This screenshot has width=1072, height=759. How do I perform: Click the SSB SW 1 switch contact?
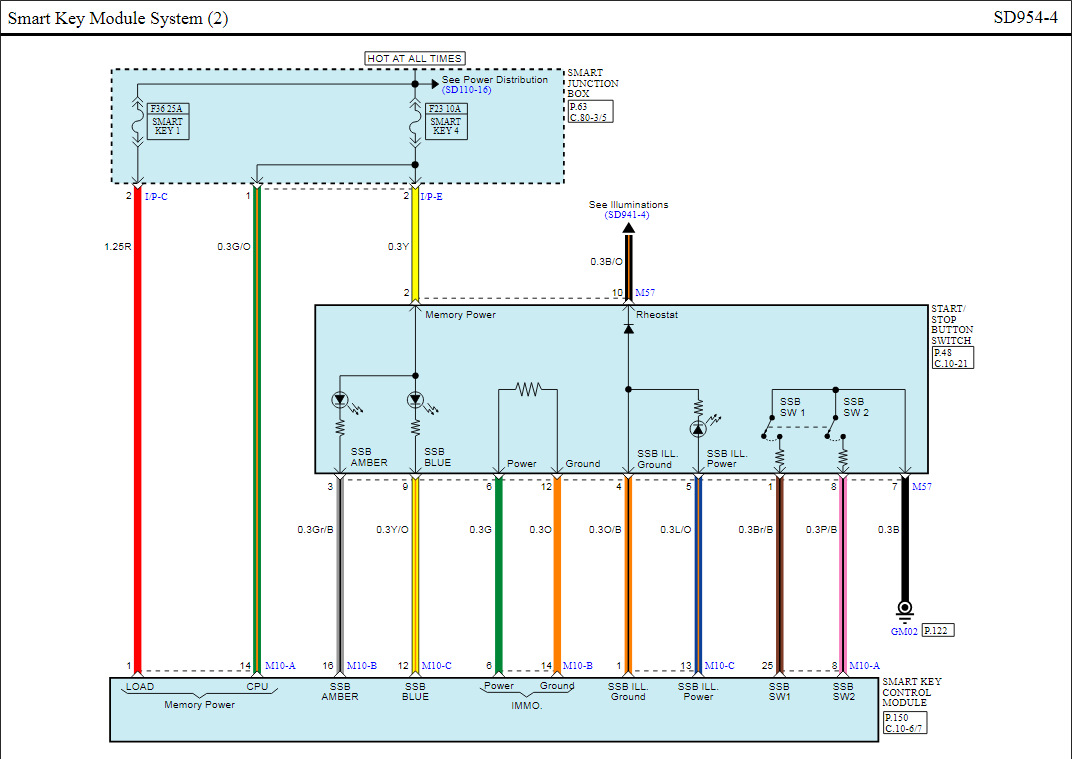point(768,427)
